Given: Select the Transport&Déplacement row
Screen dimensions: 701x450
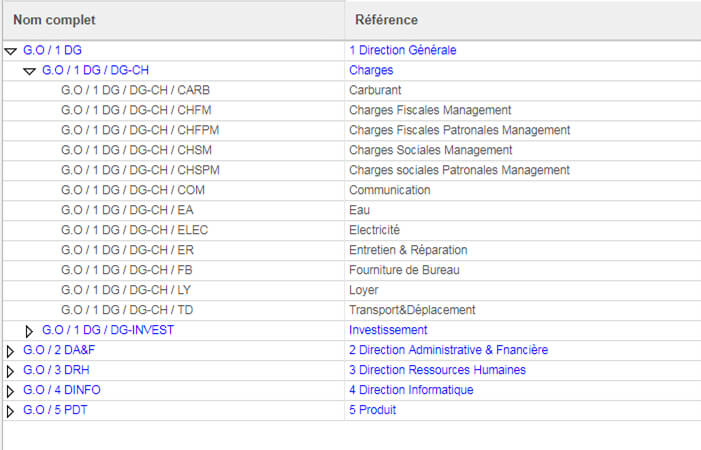Looking at the screenshot, I should click(412, 310).
